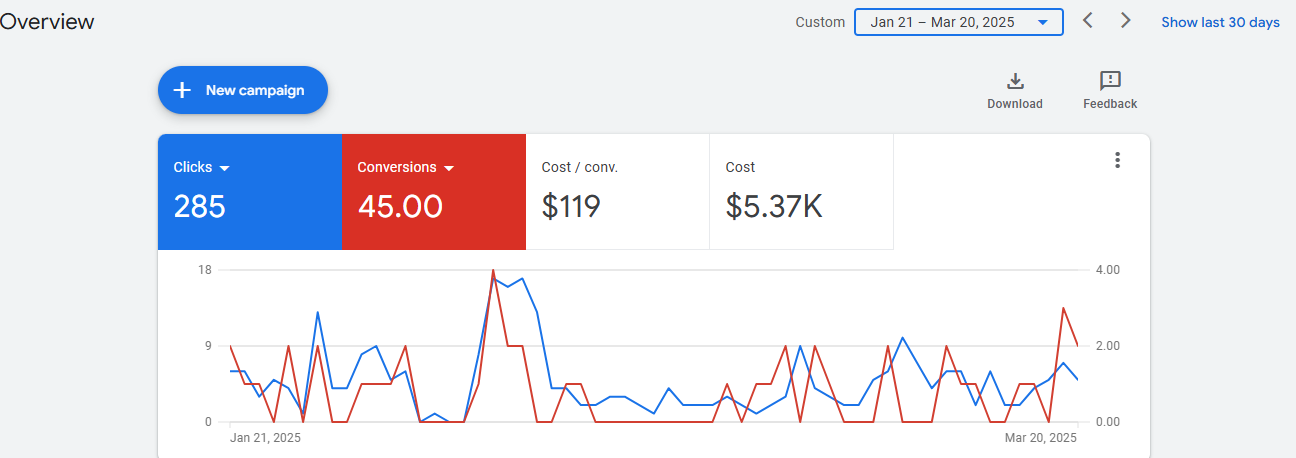Viewport: 1296px width, 458px height.
Task: Go to the previous date range arrow
Action: pos(1088,21)
